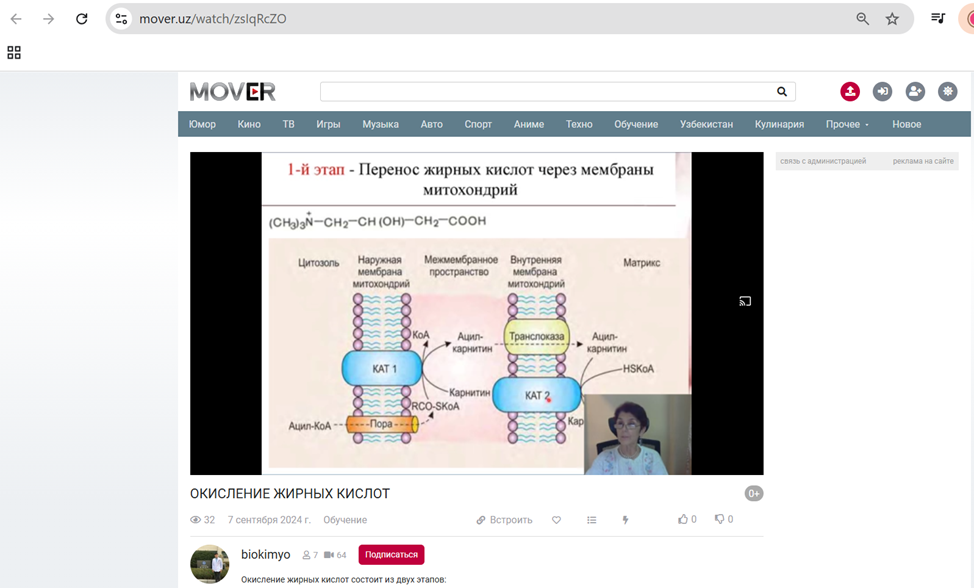Click the register user icon
The height and width of the screenshot is (588, 974).
915,92
